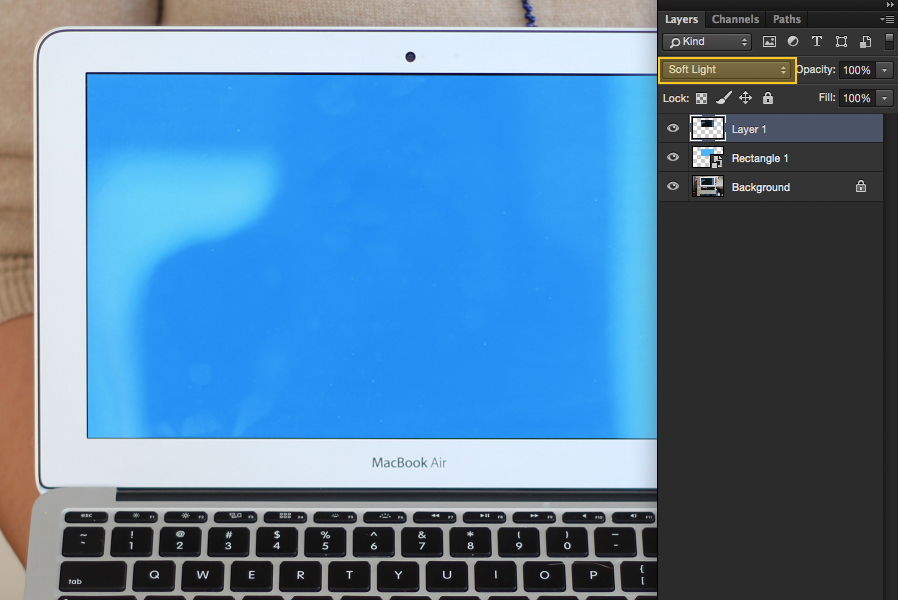Click the Opacity label
898x600 pixels.
click(x=816, y=69)
